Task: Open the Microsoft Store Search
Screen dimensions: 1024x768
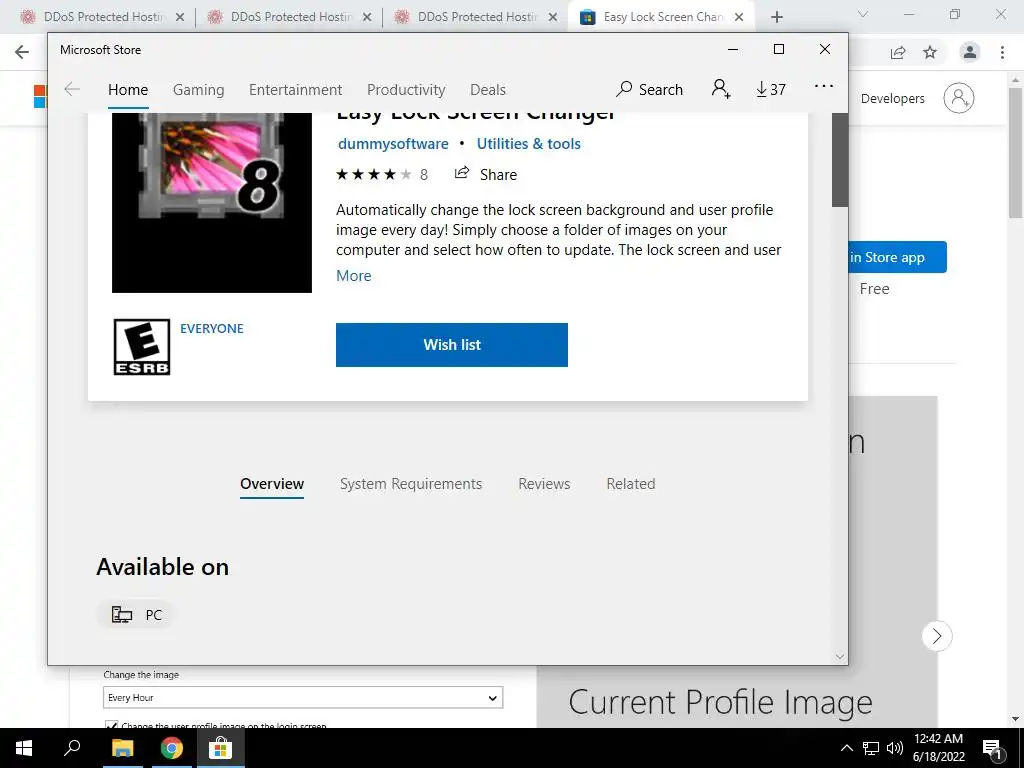Action: tap(650, 89)
